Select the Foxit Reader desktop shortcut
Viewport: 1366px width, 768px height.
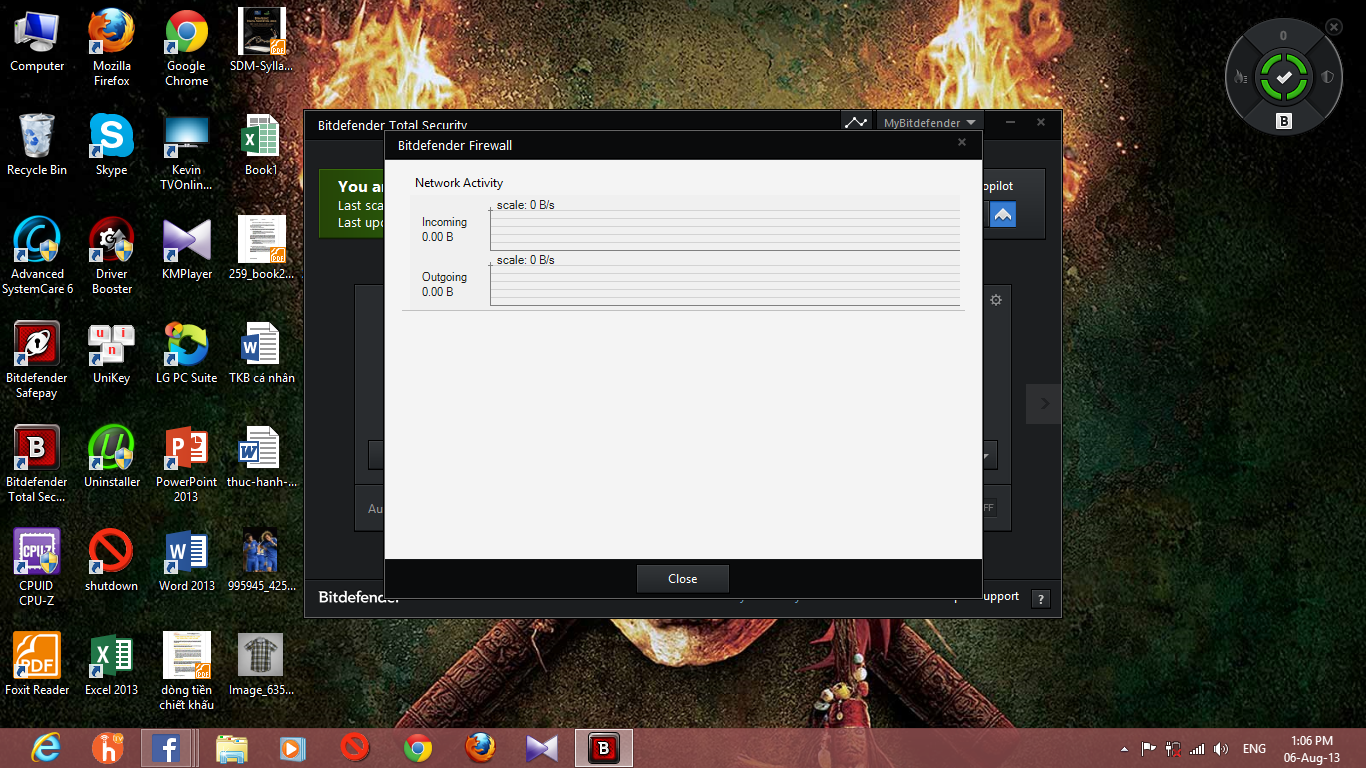coord(37,665)
